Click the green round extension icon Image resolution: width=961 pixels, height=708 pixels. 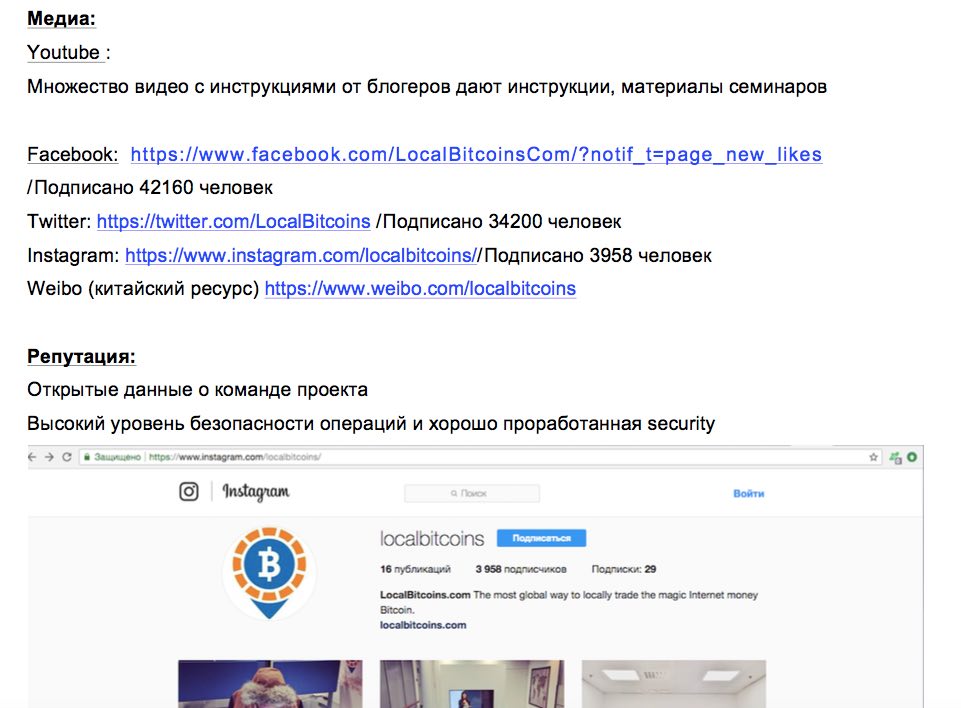pyautogui.click(x=912, y=457)
